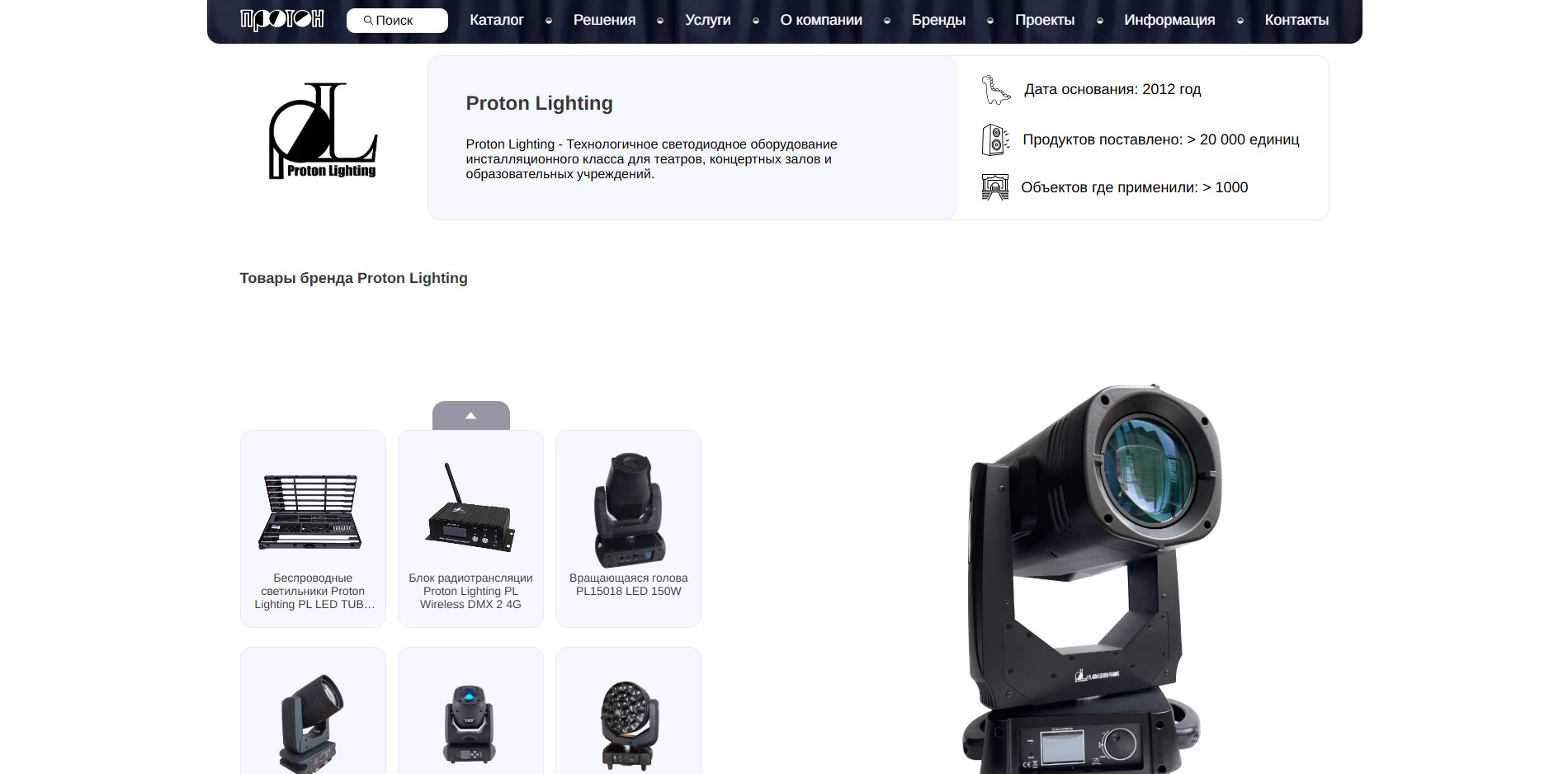Image resolution: width=1568 pixels, height=774 pixels.
Task: Click Вращающаяся голова PL15018 product title
Action: 629,584
